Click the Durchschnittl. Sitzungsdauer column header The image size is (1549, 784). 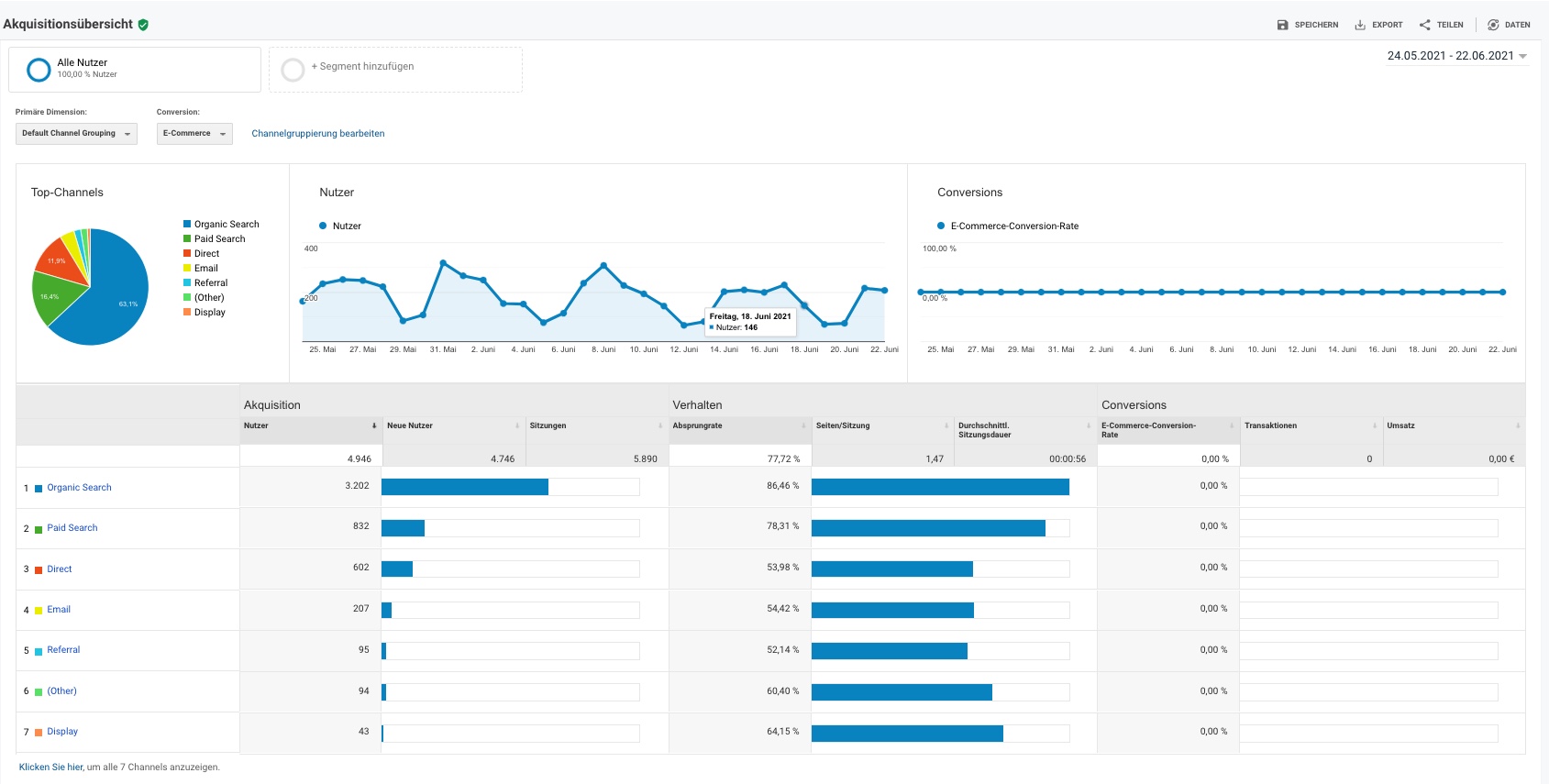click(985, 430)
